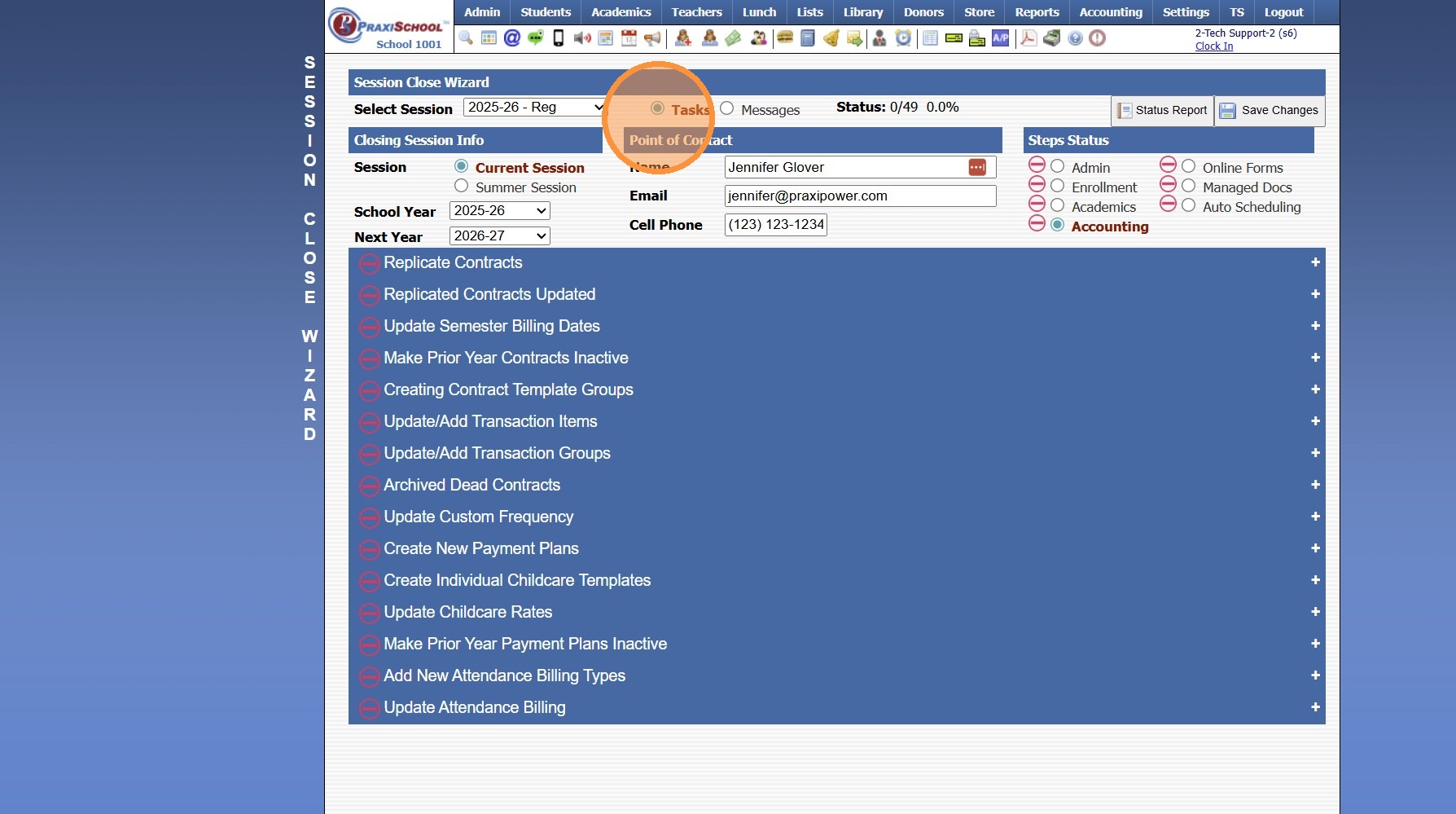Viewport: 1456px width, 814px height.
Task: Open the hamburger lunch icon
Action: 785,38
